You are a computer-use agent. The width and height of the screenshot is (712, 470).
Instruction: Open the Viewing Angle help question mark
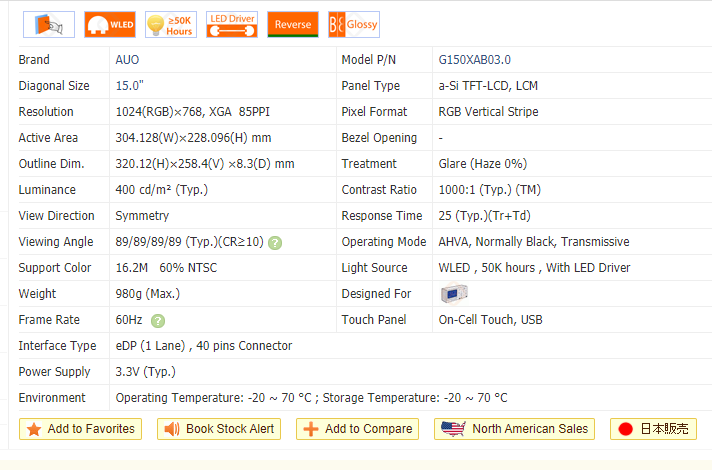tap(275, 243)
